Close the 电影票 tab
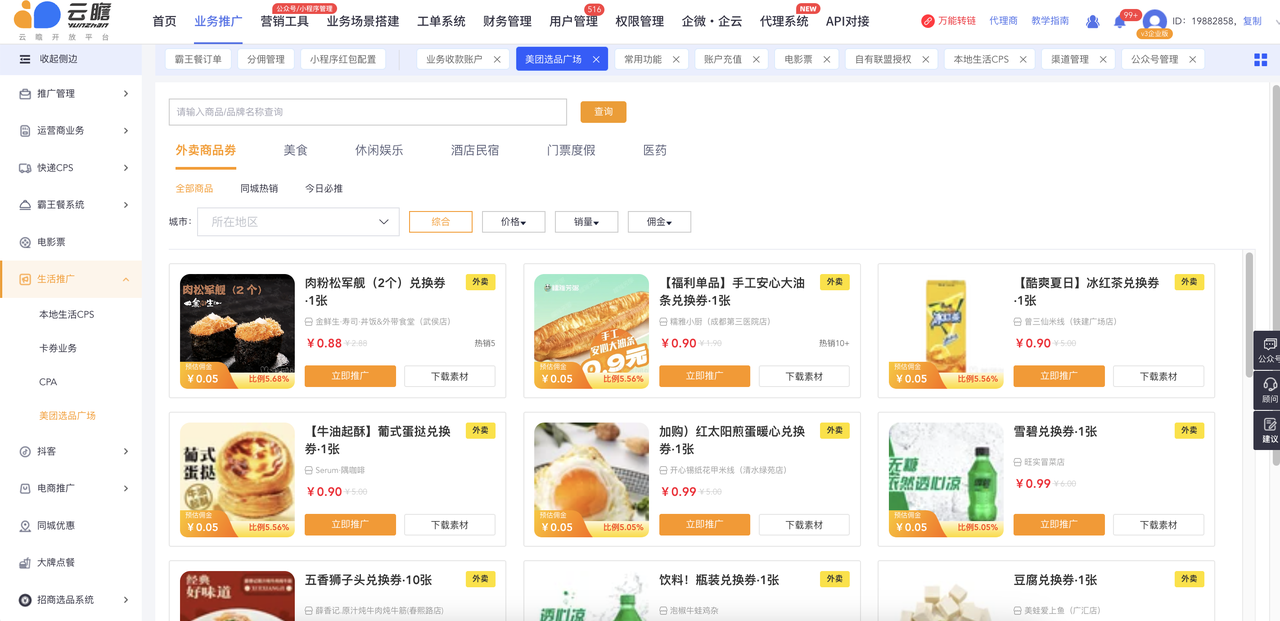Viewport: 1280px width, 621px height. [x=827, y=60]
